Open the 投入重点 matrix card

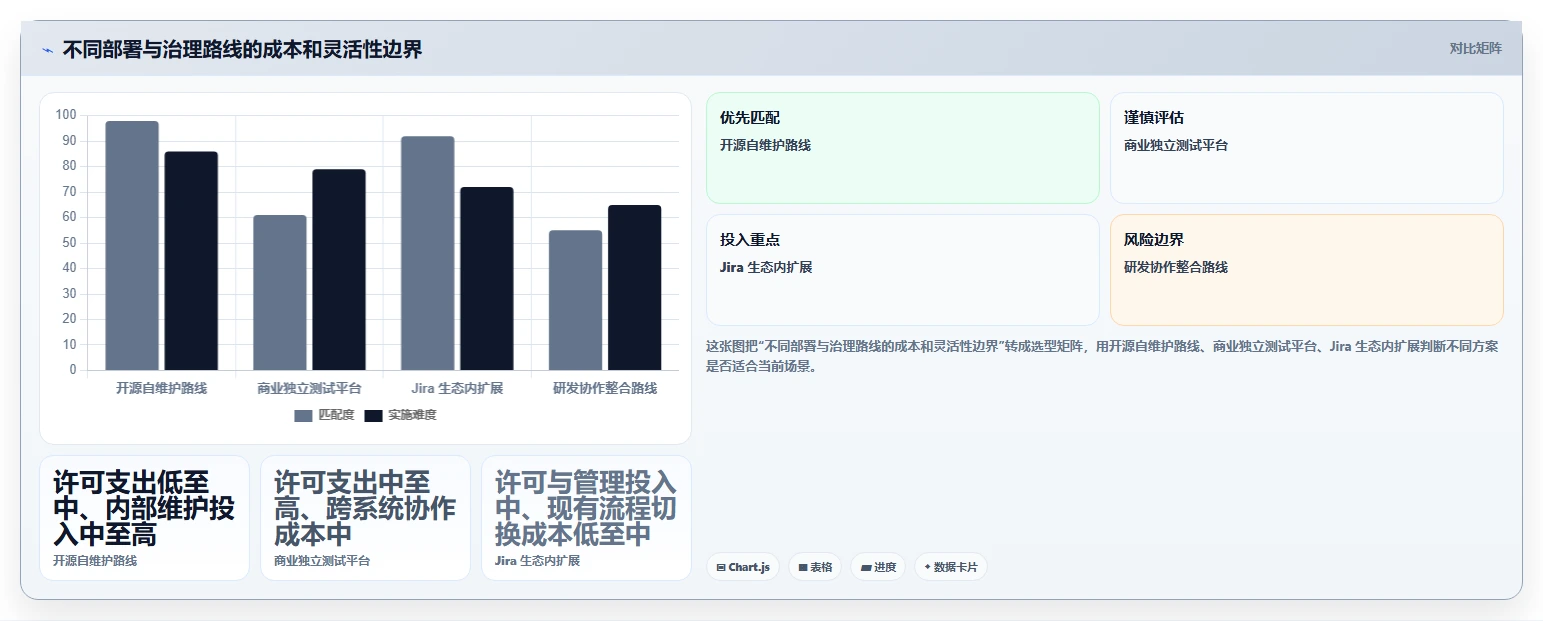click(x=903, y=270)
